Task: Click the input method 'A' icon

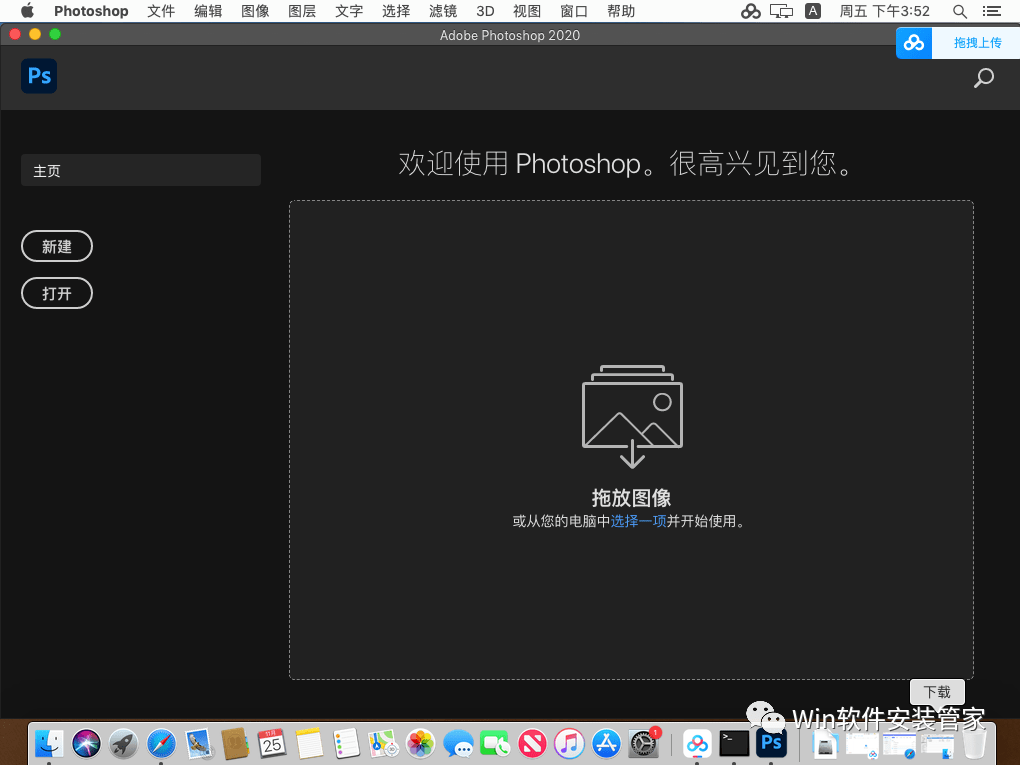Action: (812, 11)
